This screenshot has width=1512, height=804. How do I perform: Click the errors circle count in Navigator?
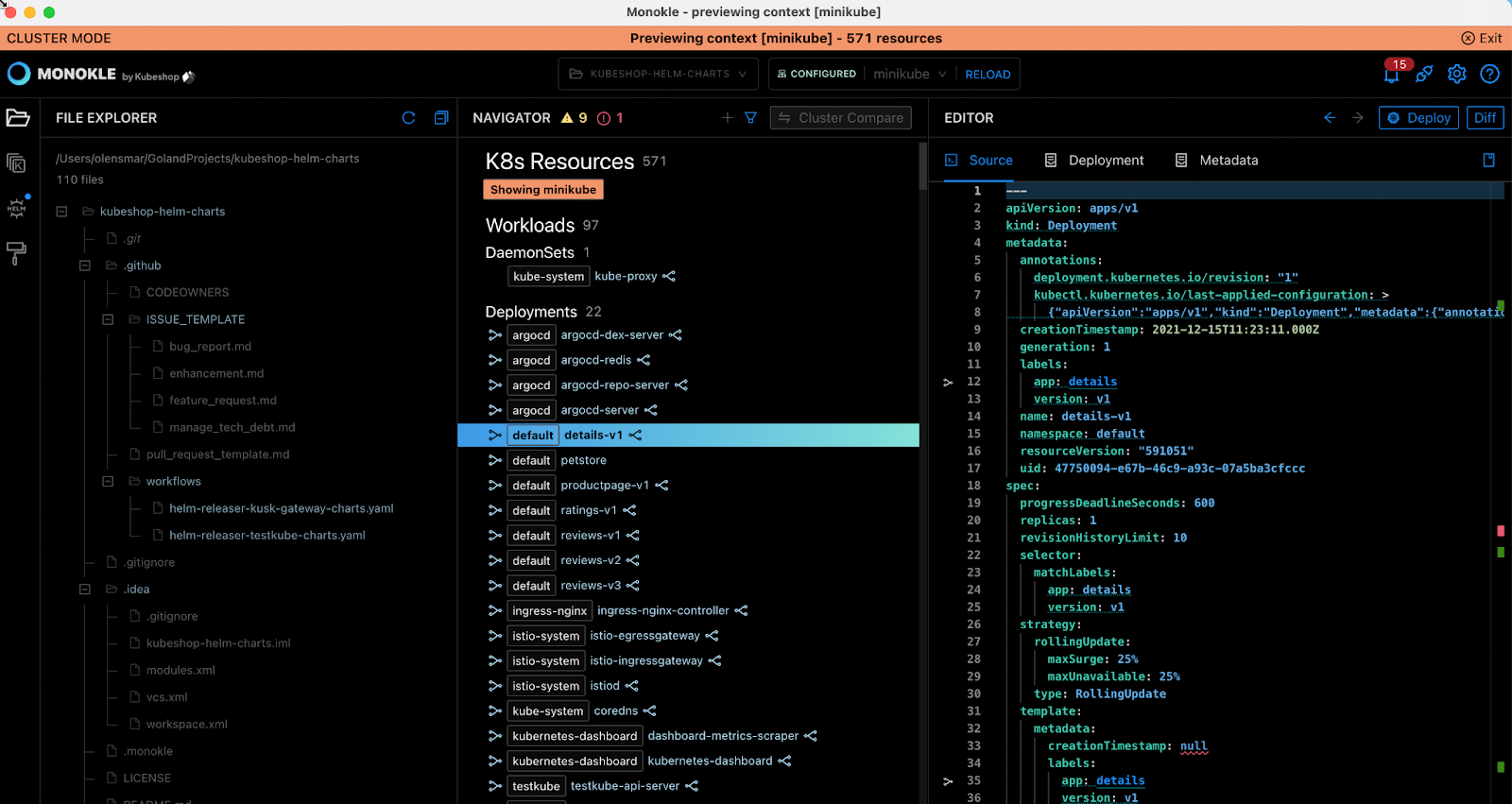pyautogui.click(x=610, y=118)
